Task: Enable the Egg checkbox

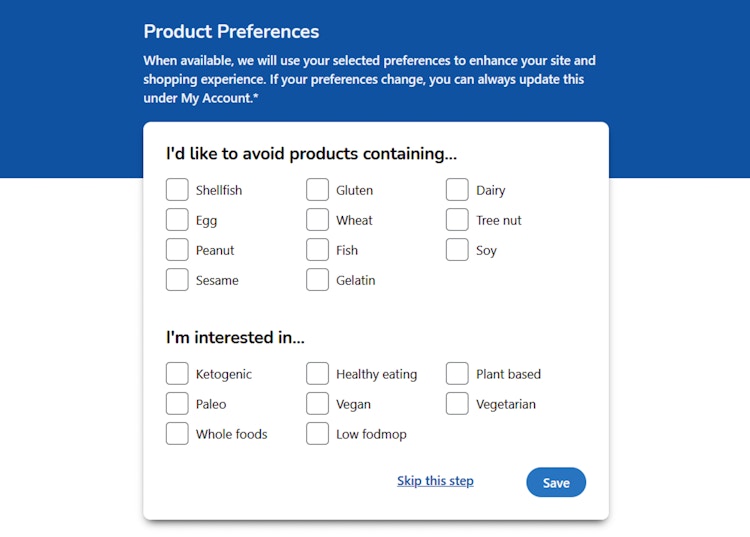Action: pos(177,220)
